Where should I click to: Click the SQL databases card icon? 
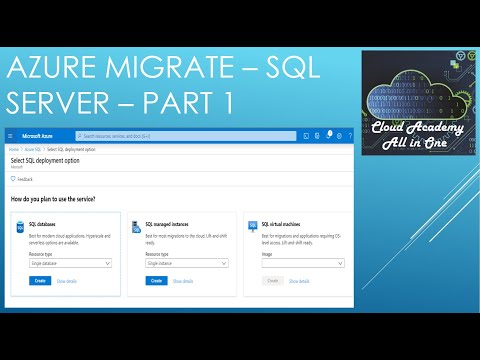click(20, 227)
